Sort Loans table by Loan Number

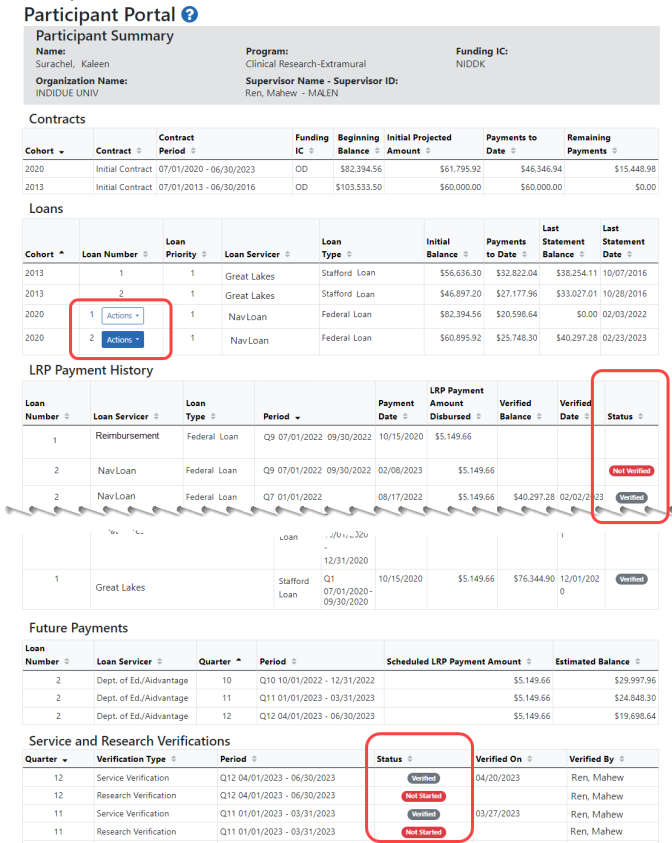[x=115, y=254]
